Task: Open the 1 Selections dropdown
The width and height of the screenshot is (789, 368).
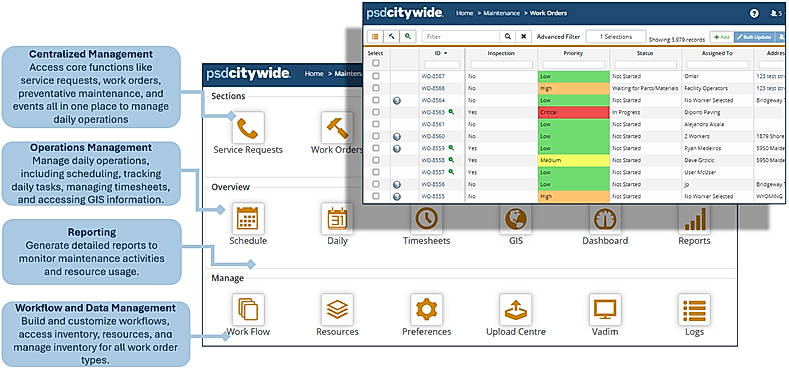Action: 615,37
